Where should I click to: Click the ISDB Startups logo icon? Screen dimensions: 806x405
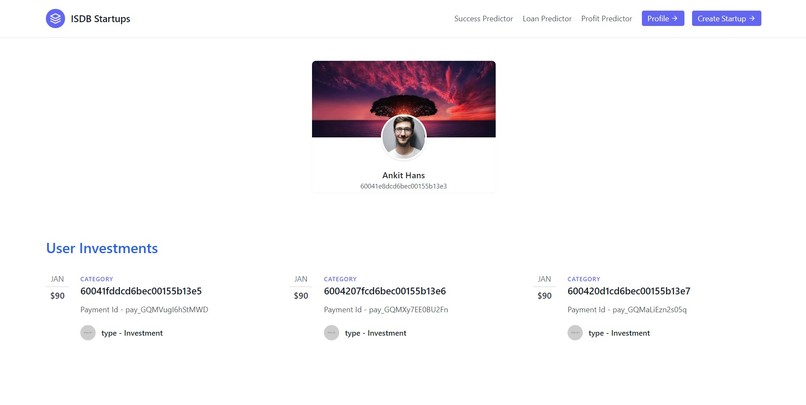pos(56,19)
